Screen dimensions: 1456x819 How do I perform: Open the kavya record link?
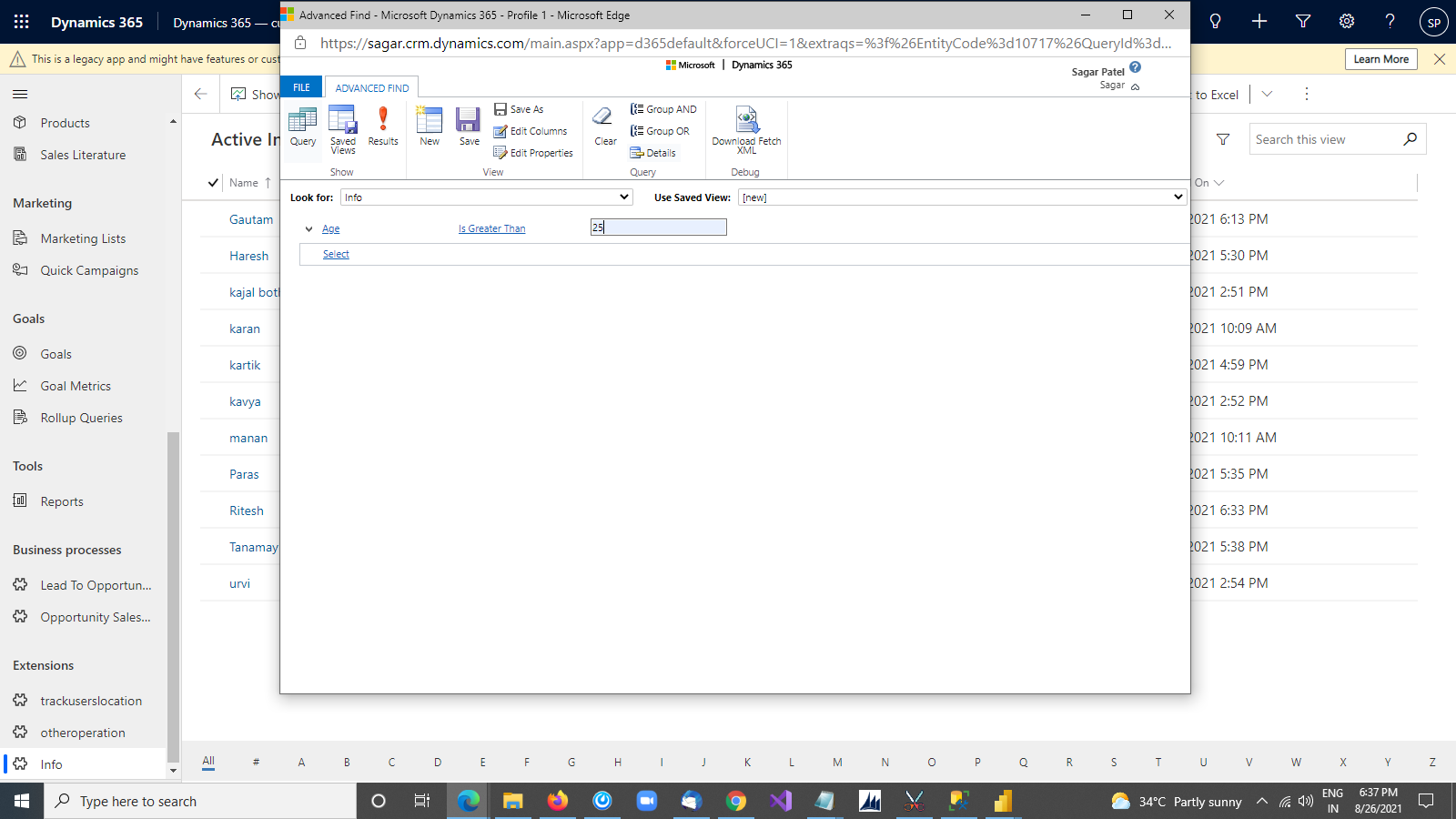pyautogui.click(x=245, y=401)
